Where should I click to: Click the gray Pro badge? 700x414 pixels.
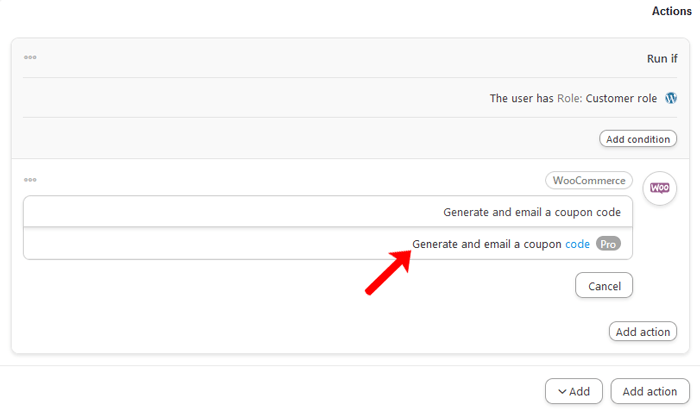pos(608,243)
